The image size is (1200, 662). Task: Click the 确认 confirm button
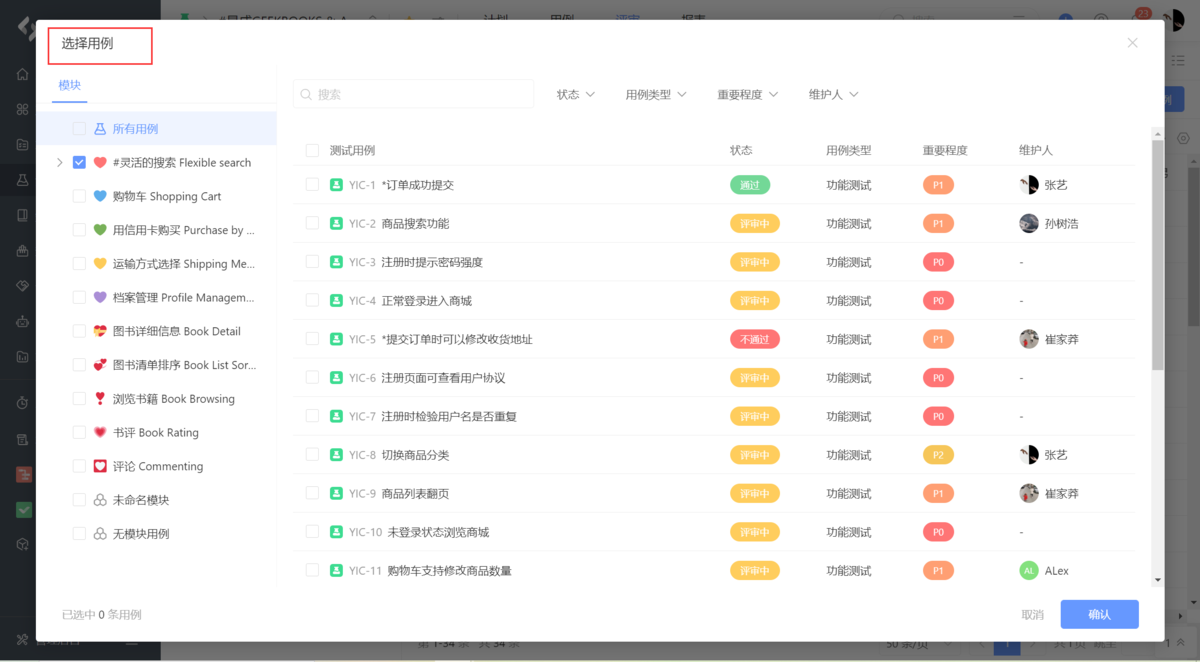[1099, 614]
